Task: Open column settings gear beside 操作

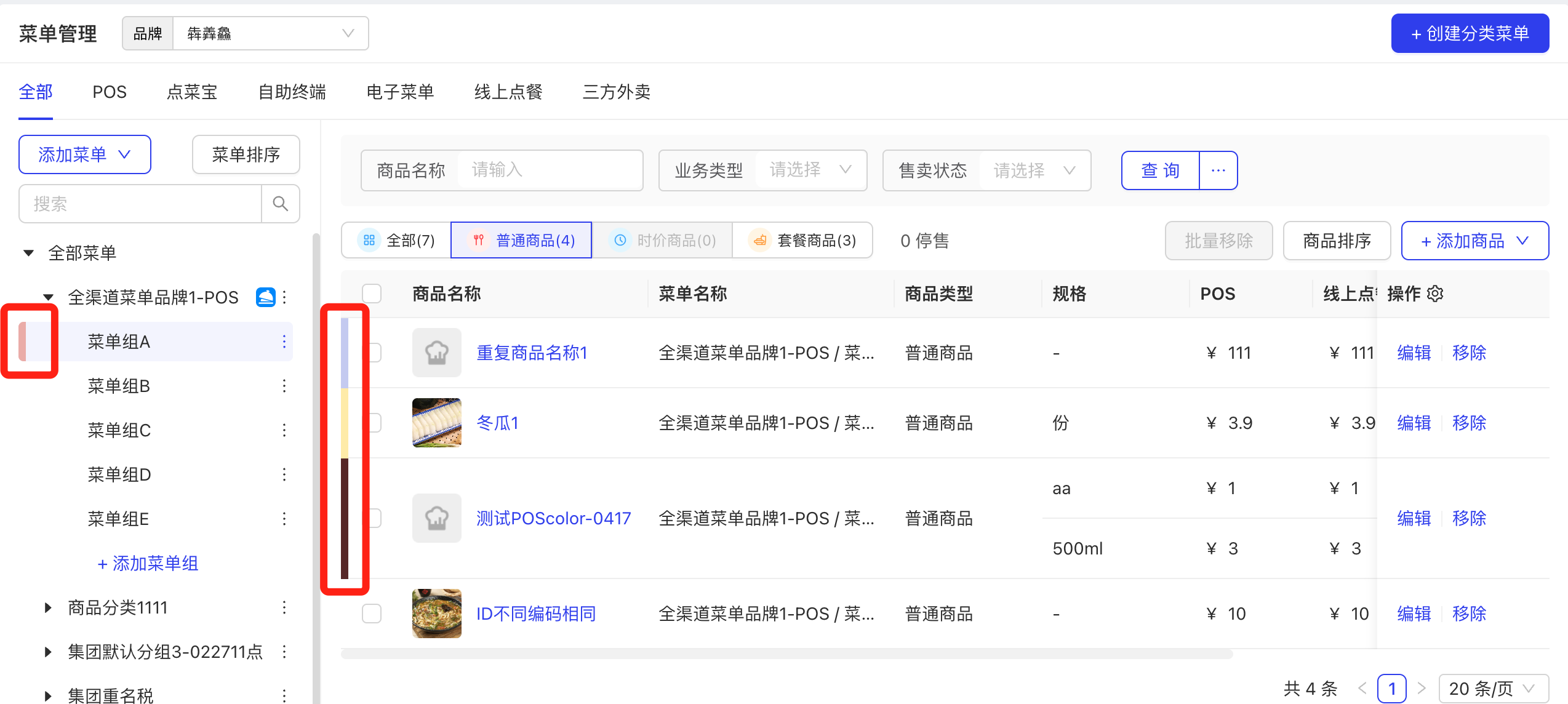Action: (1435, 294)
